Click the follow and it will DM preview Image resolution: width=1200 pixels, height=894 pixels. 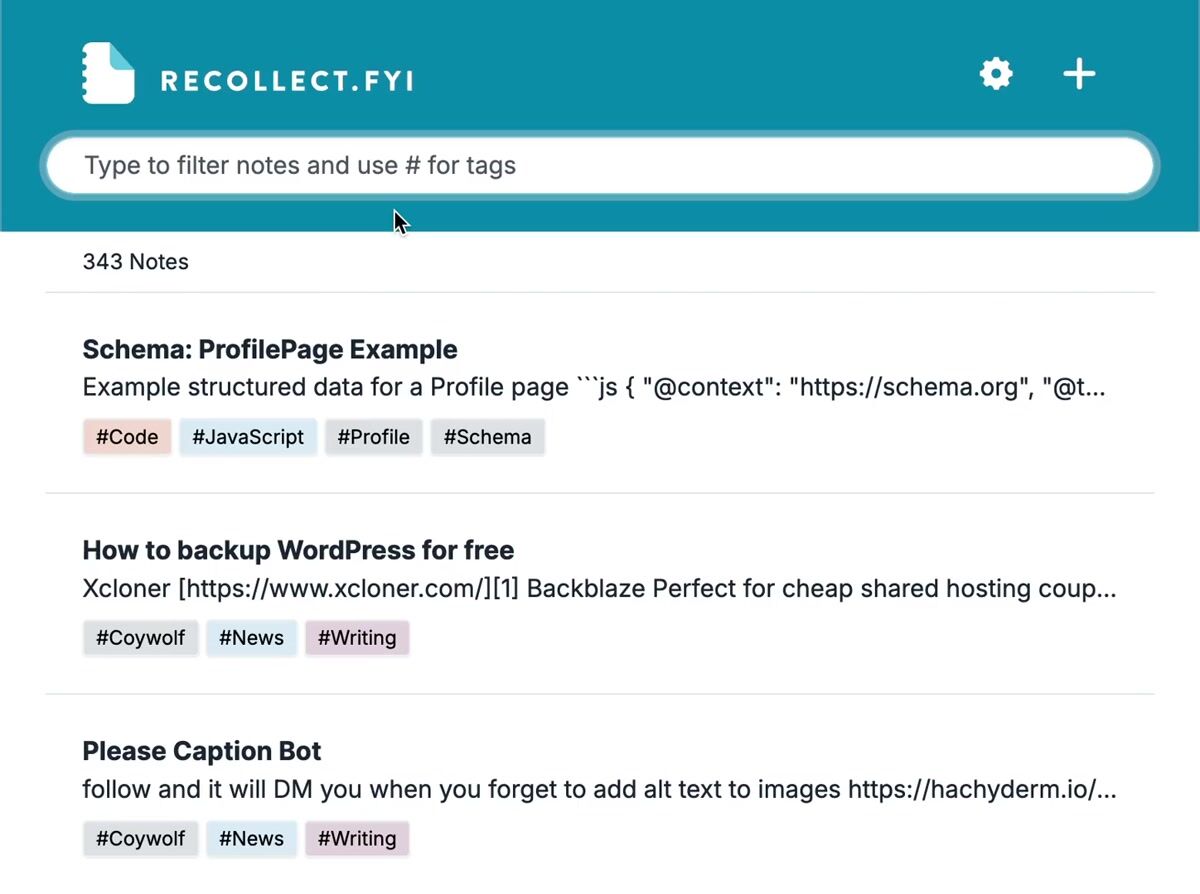pos(599,789)
